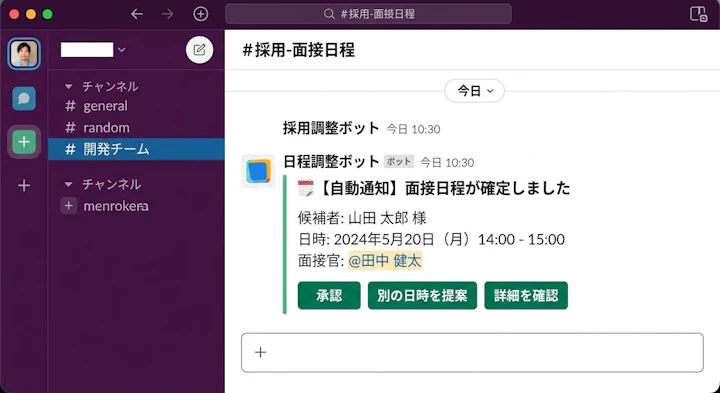Image resolution: width=720 pixels, height=393 pixels.
Task: Collapse the first チャンネル section
Action: 69,86
